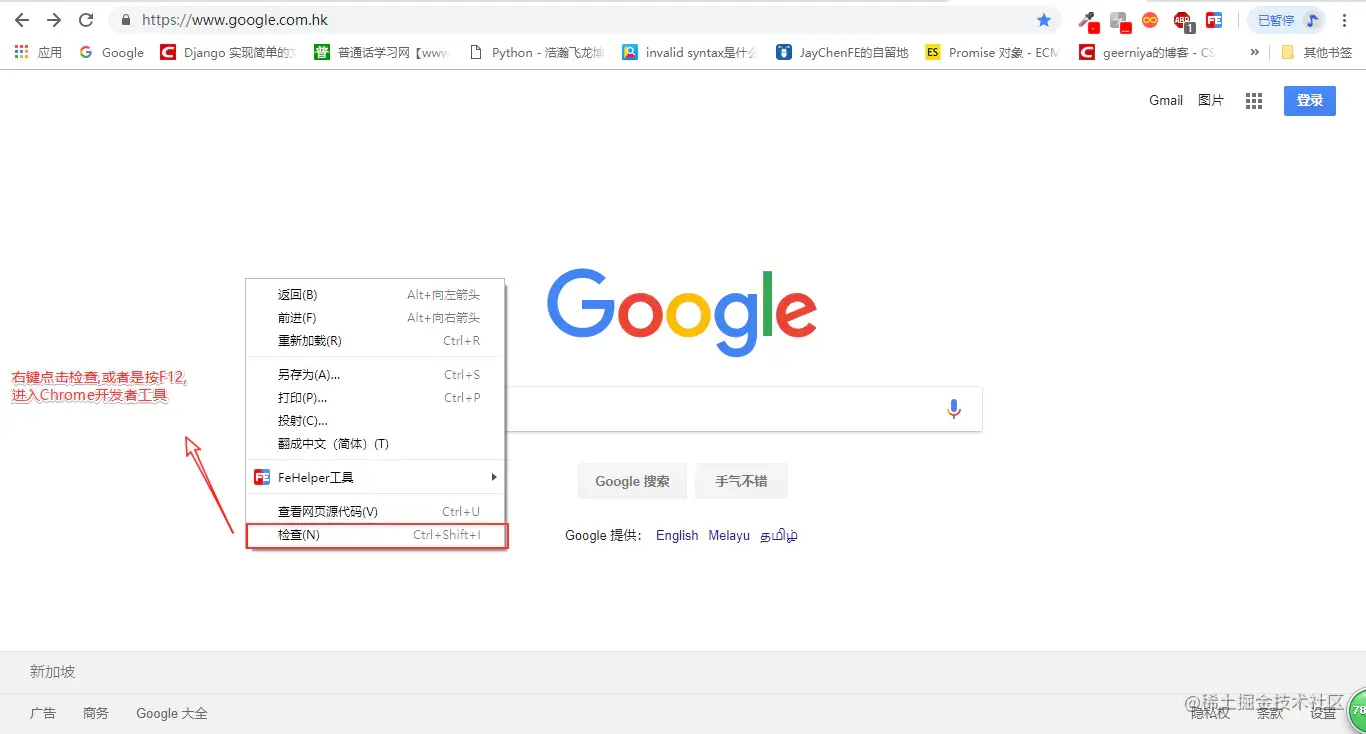Screen dimensions: 1366x734
Task: Open the Chrome three-dot menu
Action: 1344,20
